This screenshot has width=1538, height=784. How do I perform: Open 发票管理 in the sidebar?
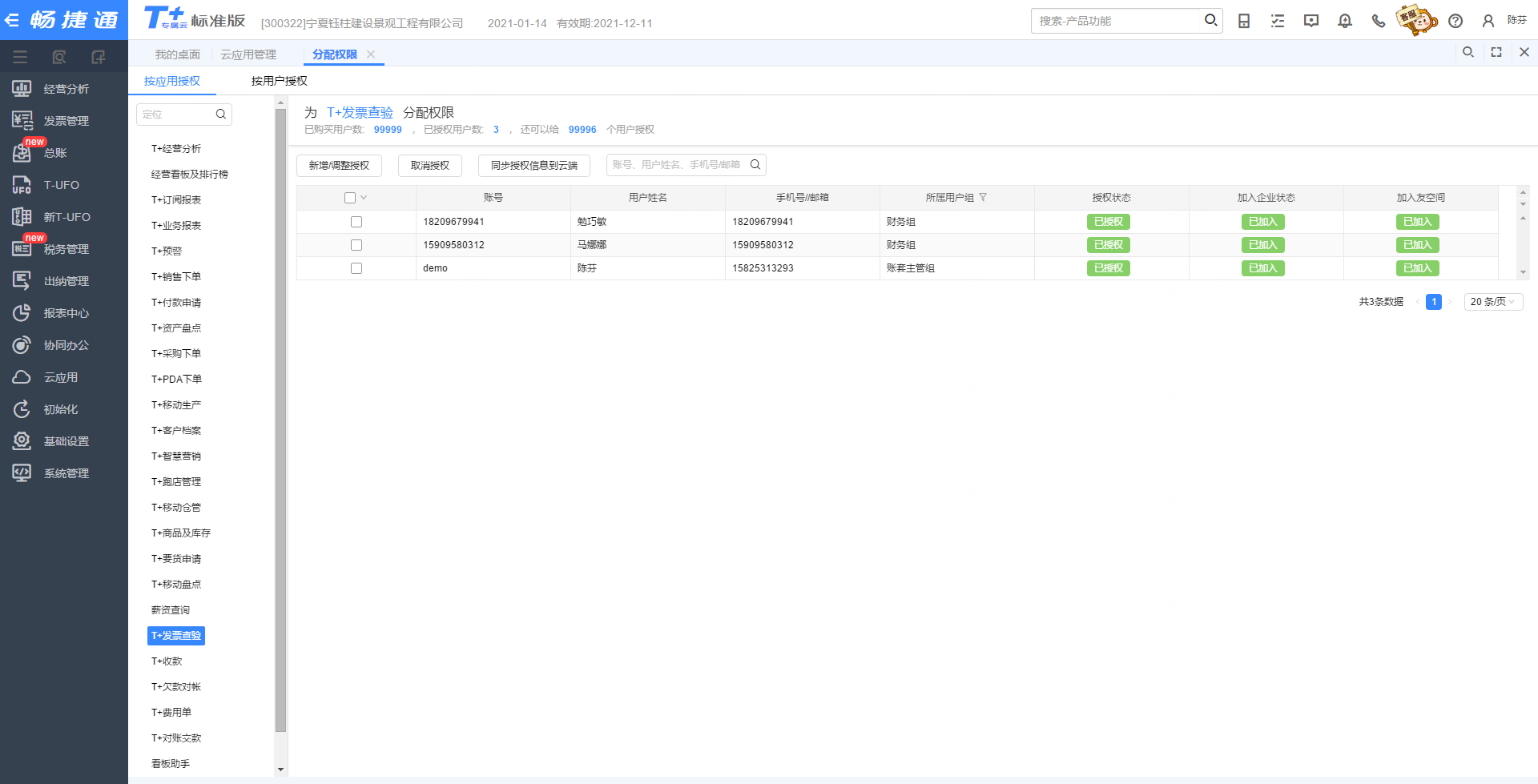pos(66,121)
